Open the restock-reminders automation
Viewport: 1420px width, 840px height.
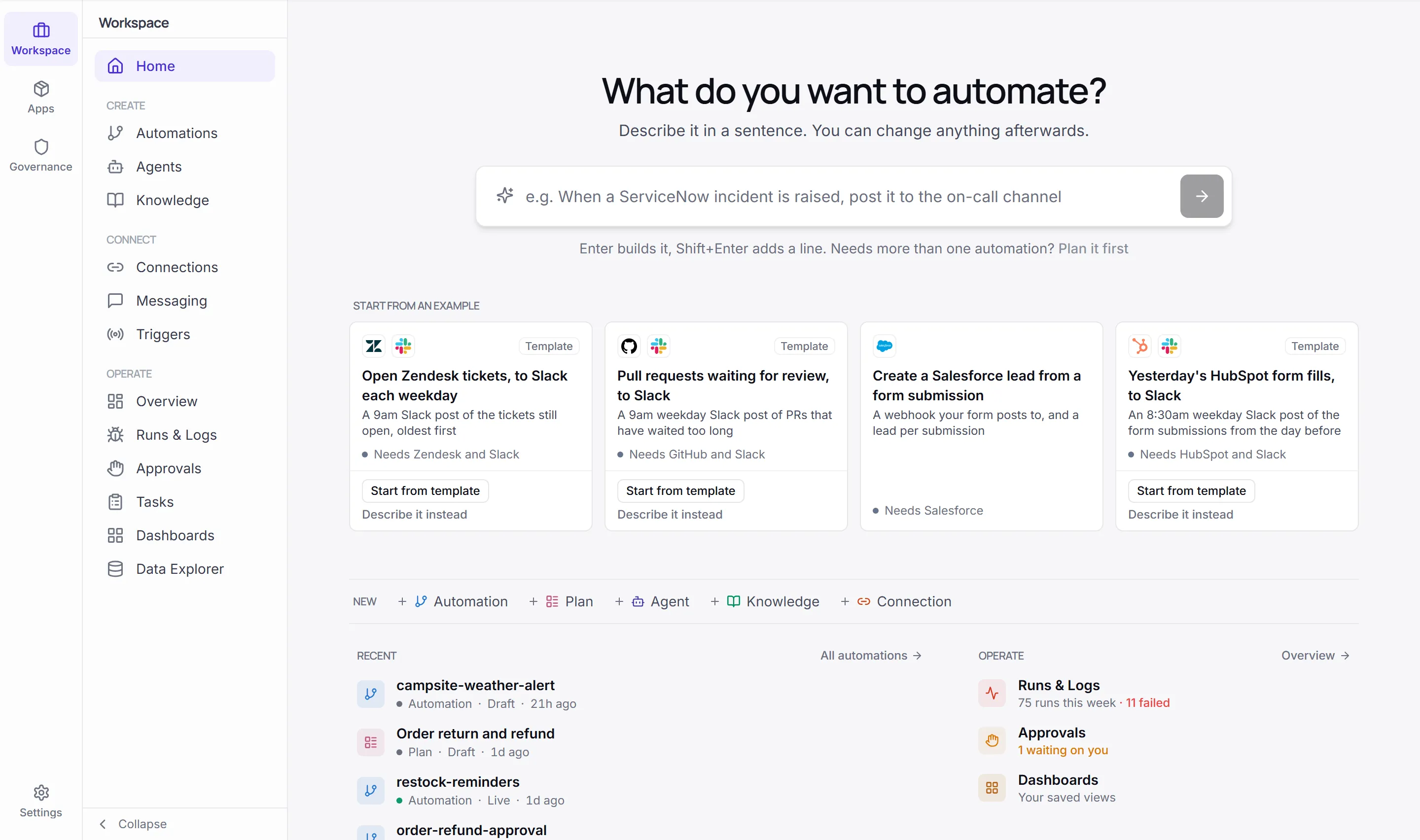639,791
